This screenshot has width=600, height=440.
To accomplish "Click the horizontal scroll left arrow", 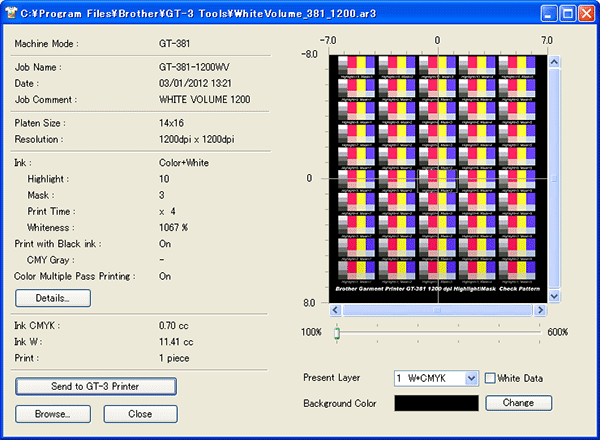I will tap(336, 310).
